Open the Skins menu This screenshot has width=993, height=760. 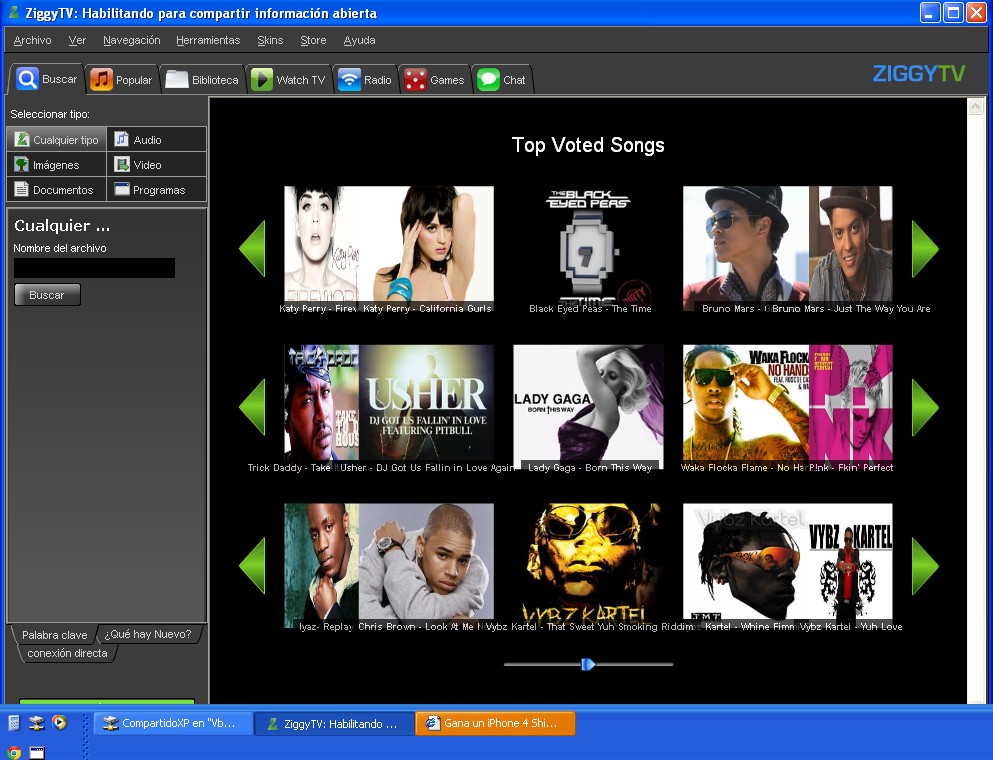point(270,40)
